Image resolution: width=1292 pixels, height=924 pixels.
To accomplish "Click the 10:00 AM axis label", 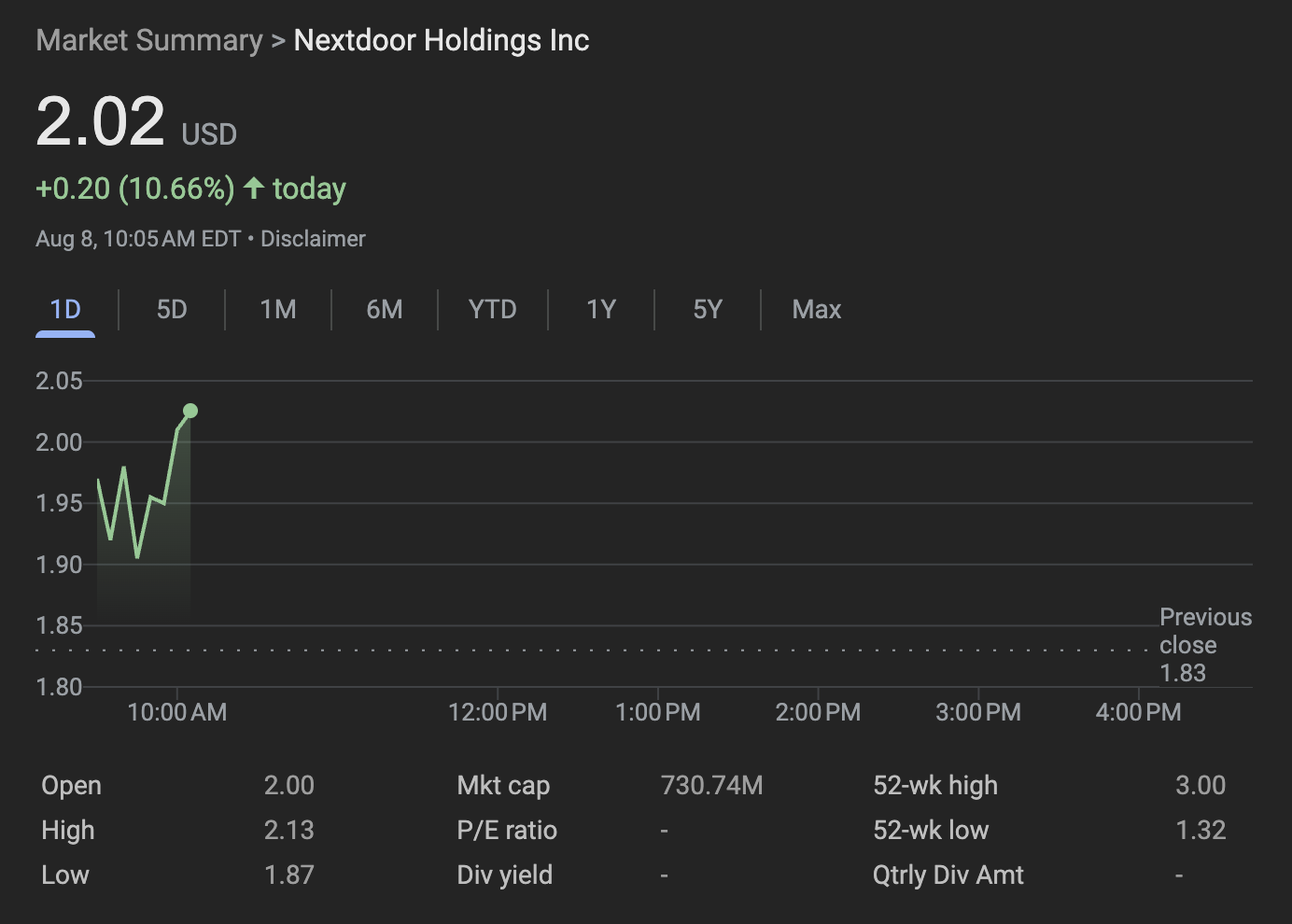I will 177,713.
